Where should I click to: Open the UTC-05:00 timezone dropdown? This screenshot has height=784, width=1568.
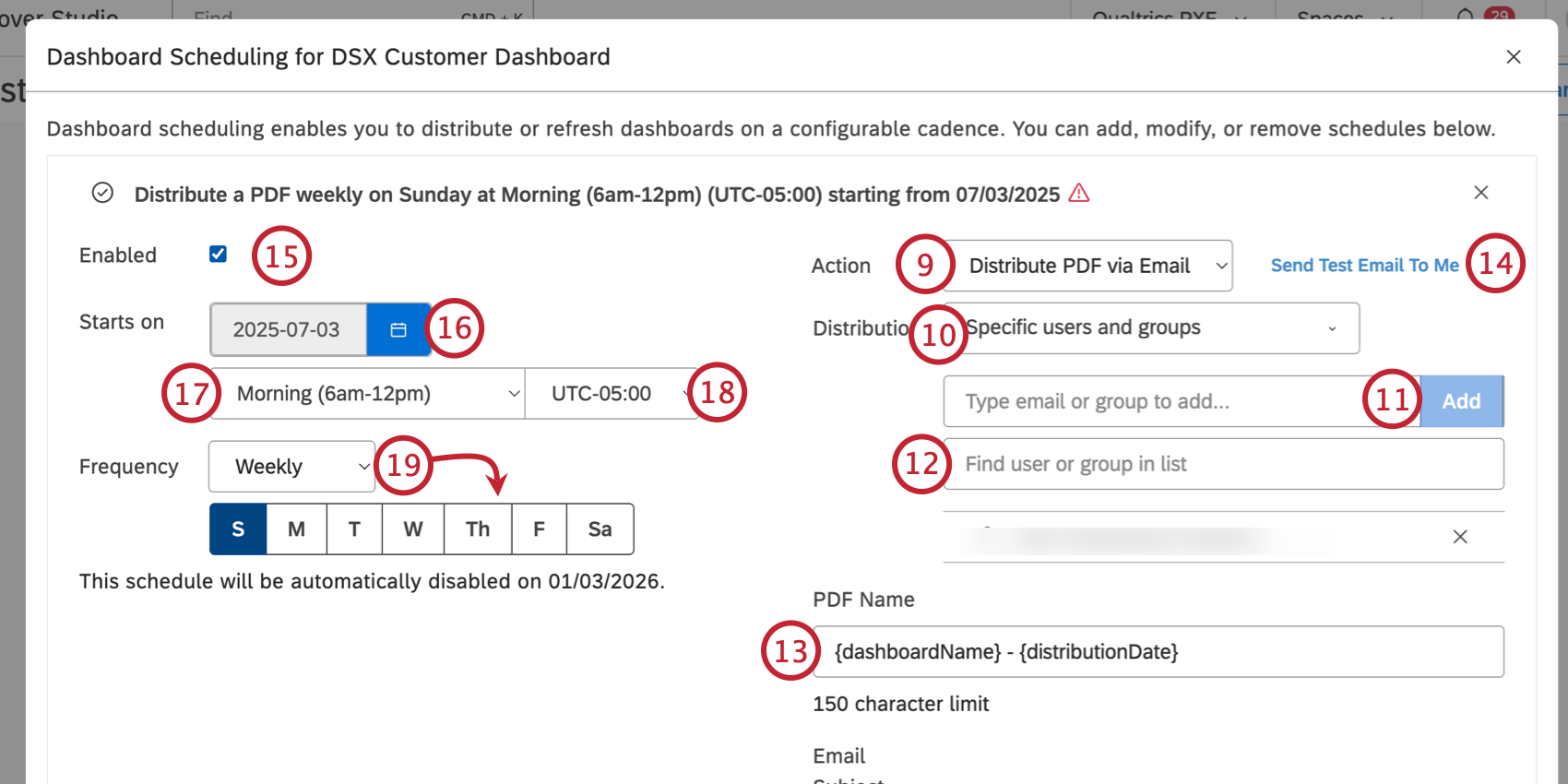[612, 394]
